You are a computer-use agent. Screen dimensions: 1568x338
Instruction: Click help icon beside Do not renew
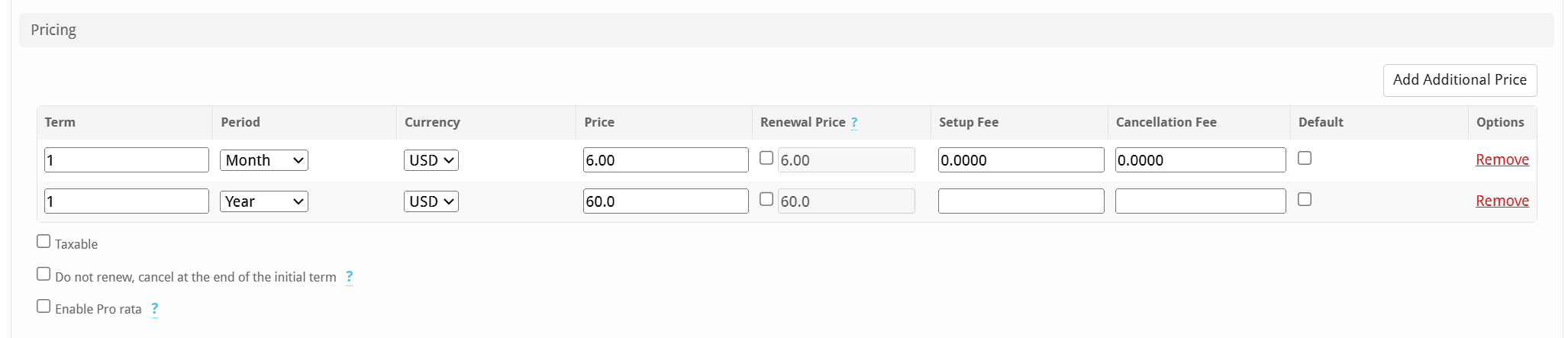(x=349, y=277)
